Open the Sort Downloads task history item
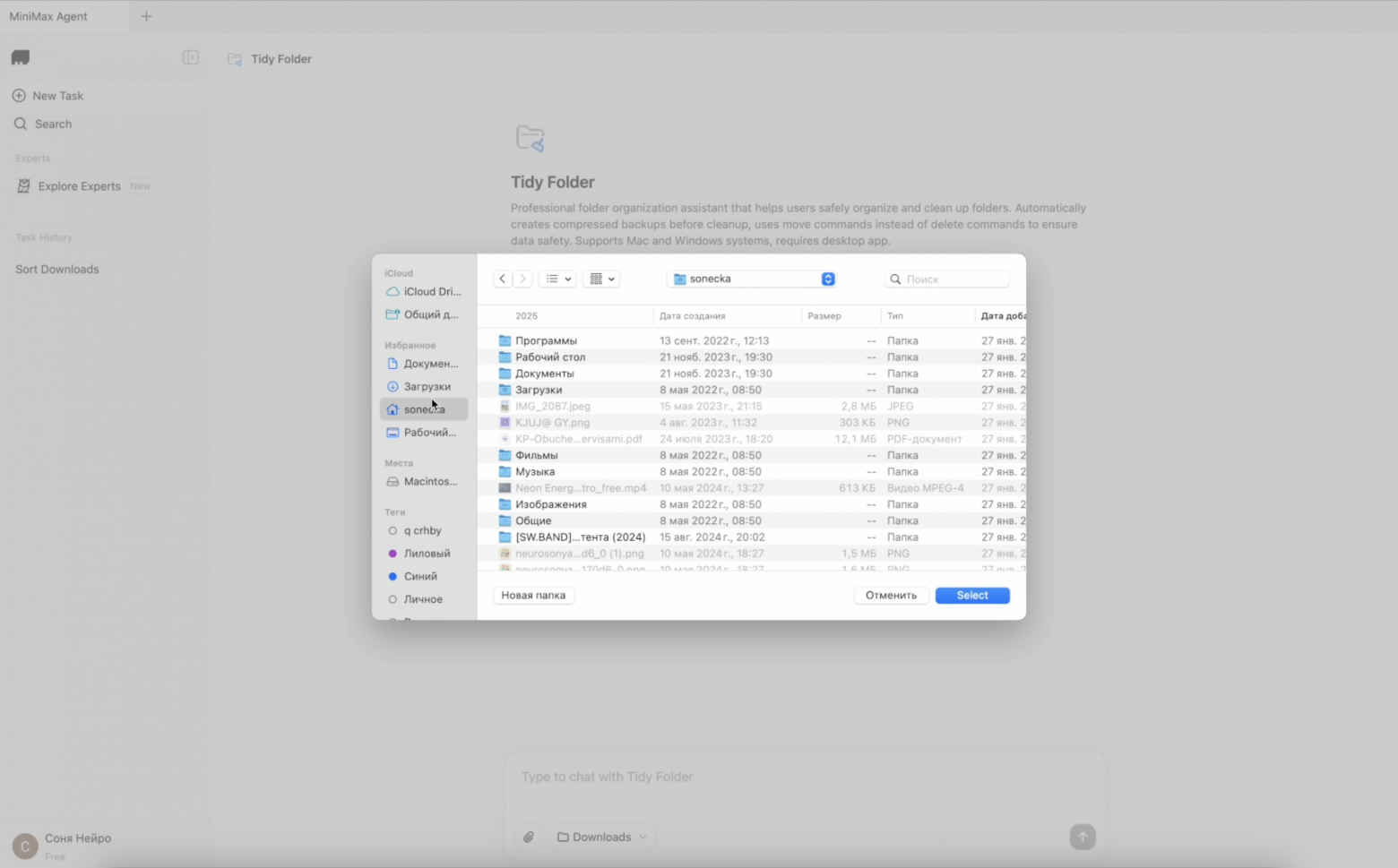 click(106, 270)
